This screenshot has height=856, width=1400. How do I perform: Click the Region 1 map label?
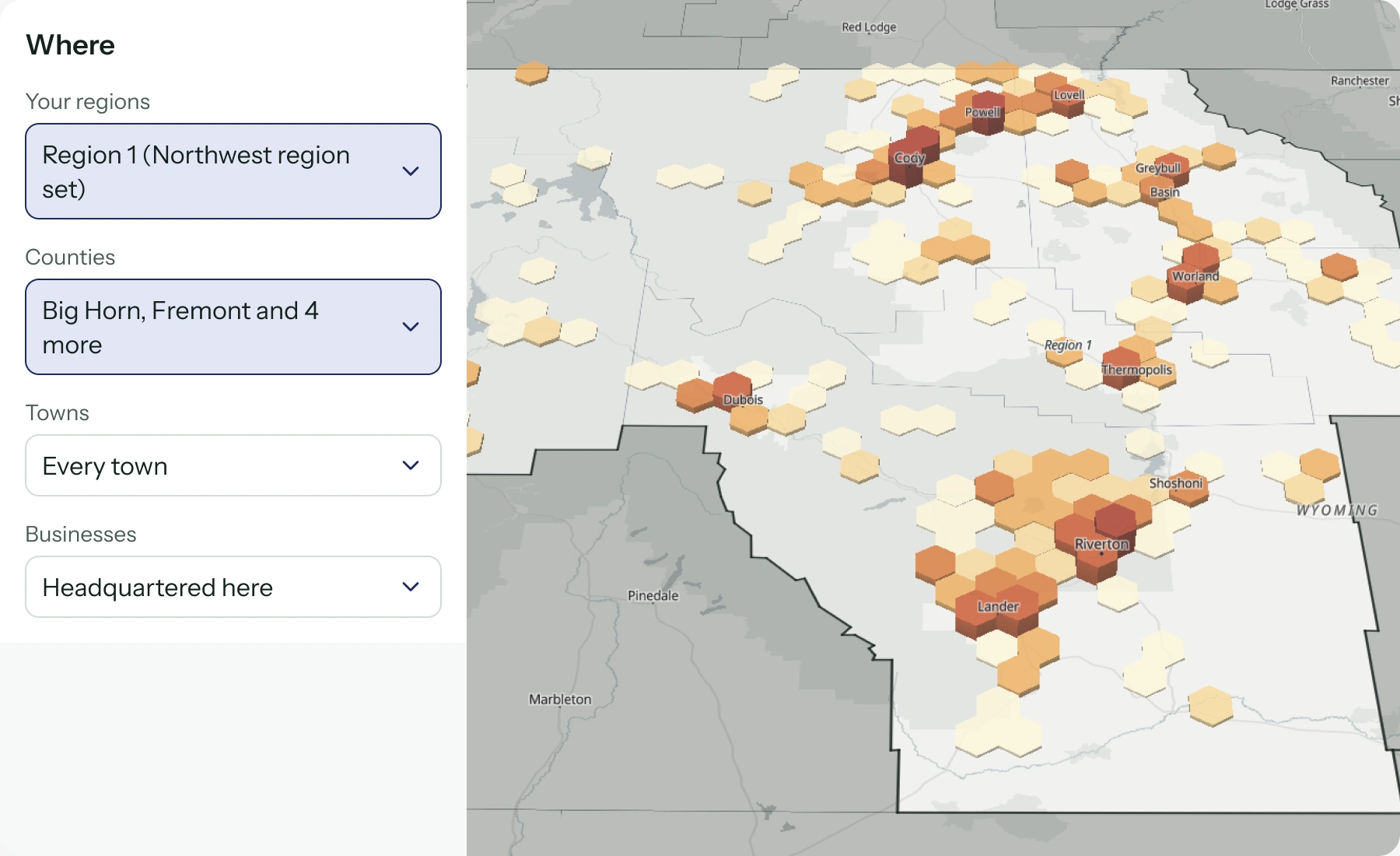[1068, 346]
